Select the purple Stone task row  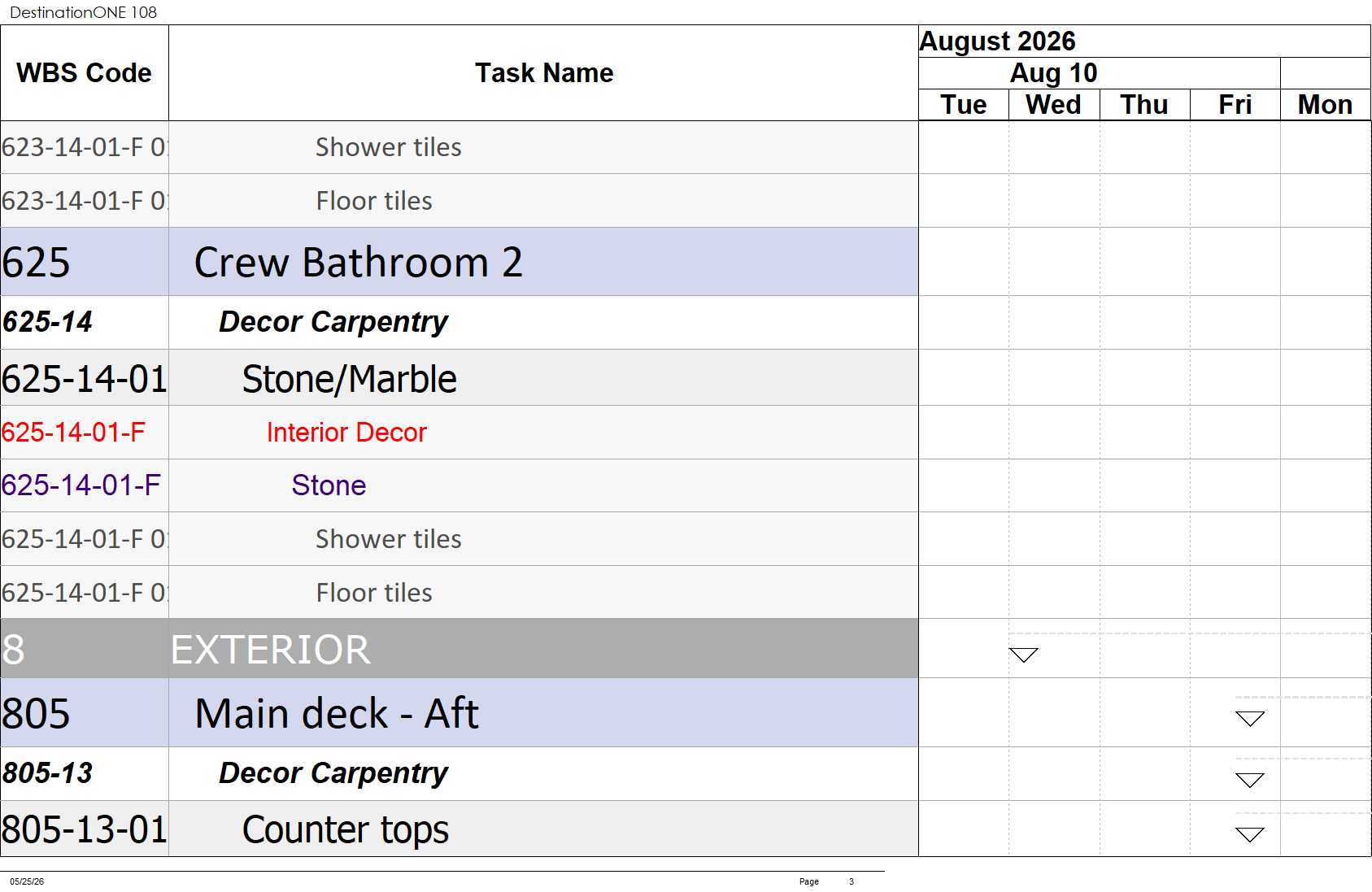click(460, 485)
